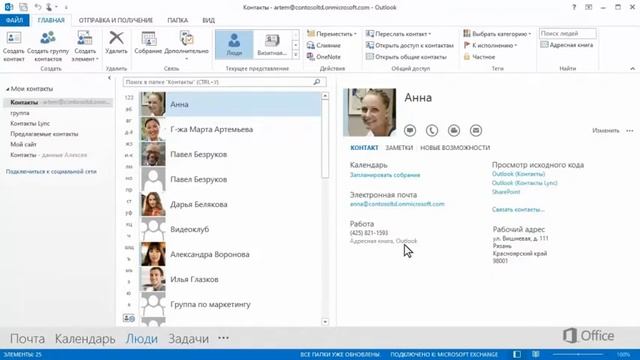
Task: Switch to ОТПРАВКА И ПОЛУЧЕНИЕ tab
Action: click(116, 20)
